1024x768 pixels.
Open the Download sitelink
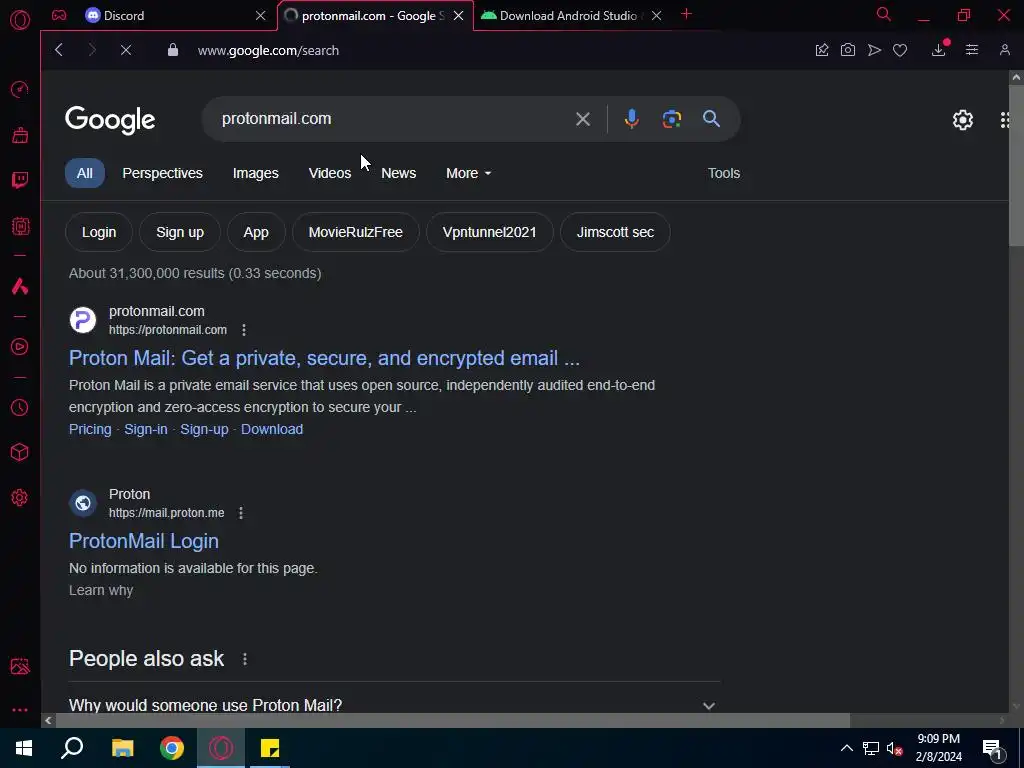click(x=272, y=429)
